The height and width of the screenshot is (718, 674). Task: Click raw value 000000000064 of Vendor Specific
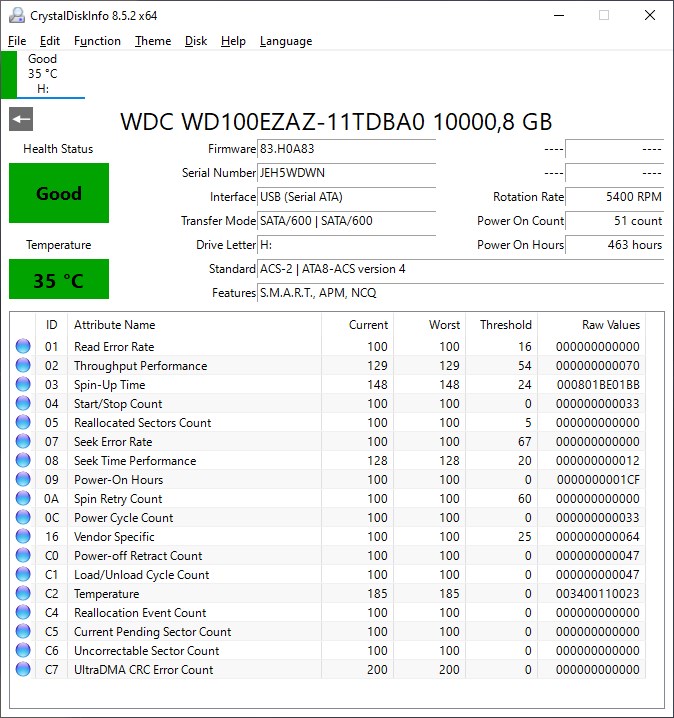[598, 537]
